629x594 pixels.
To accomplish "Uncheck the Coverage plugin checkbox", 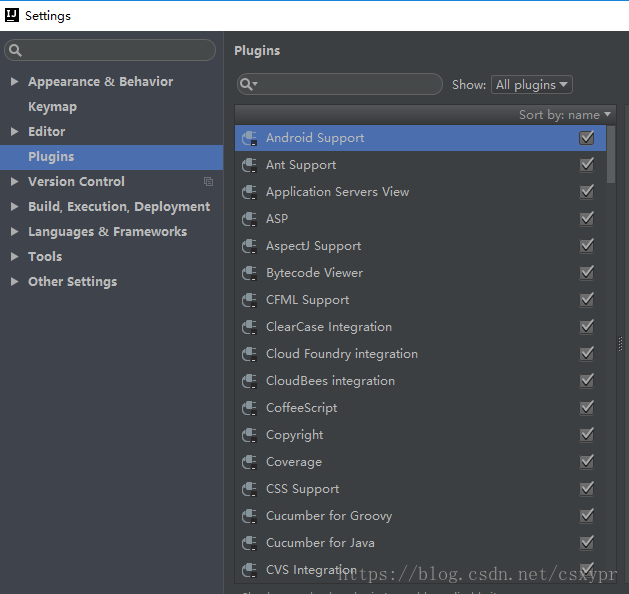I will 586,462.
